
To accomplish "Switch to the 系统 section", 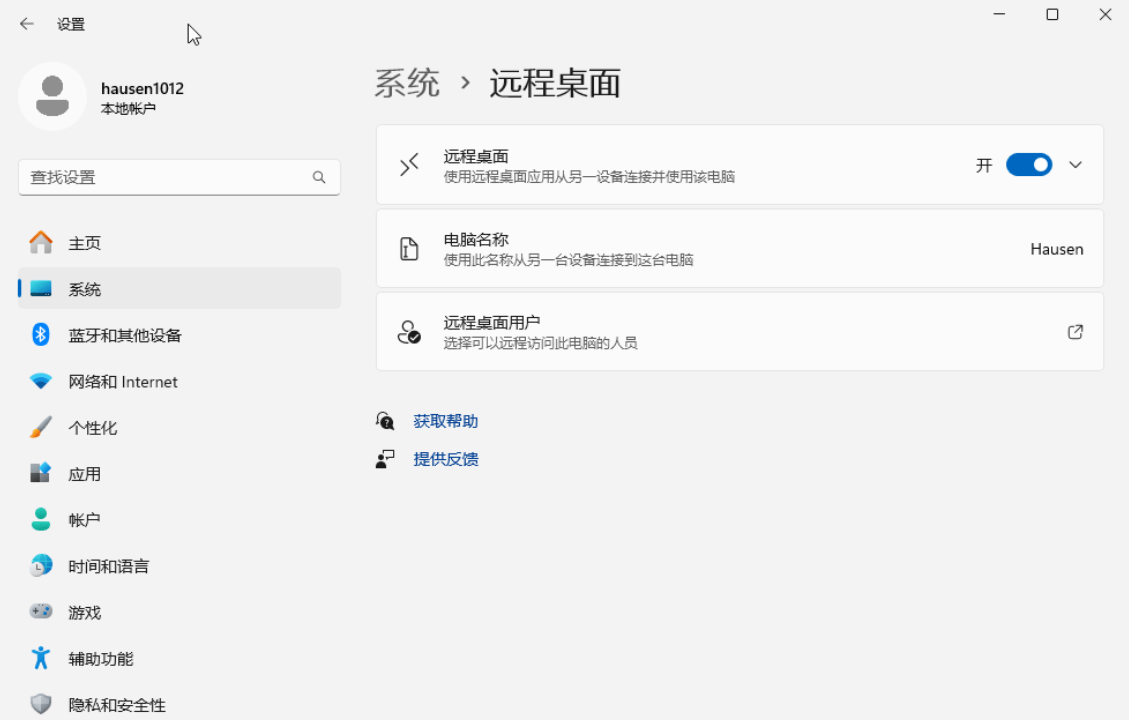I will [x=85, y=288].
